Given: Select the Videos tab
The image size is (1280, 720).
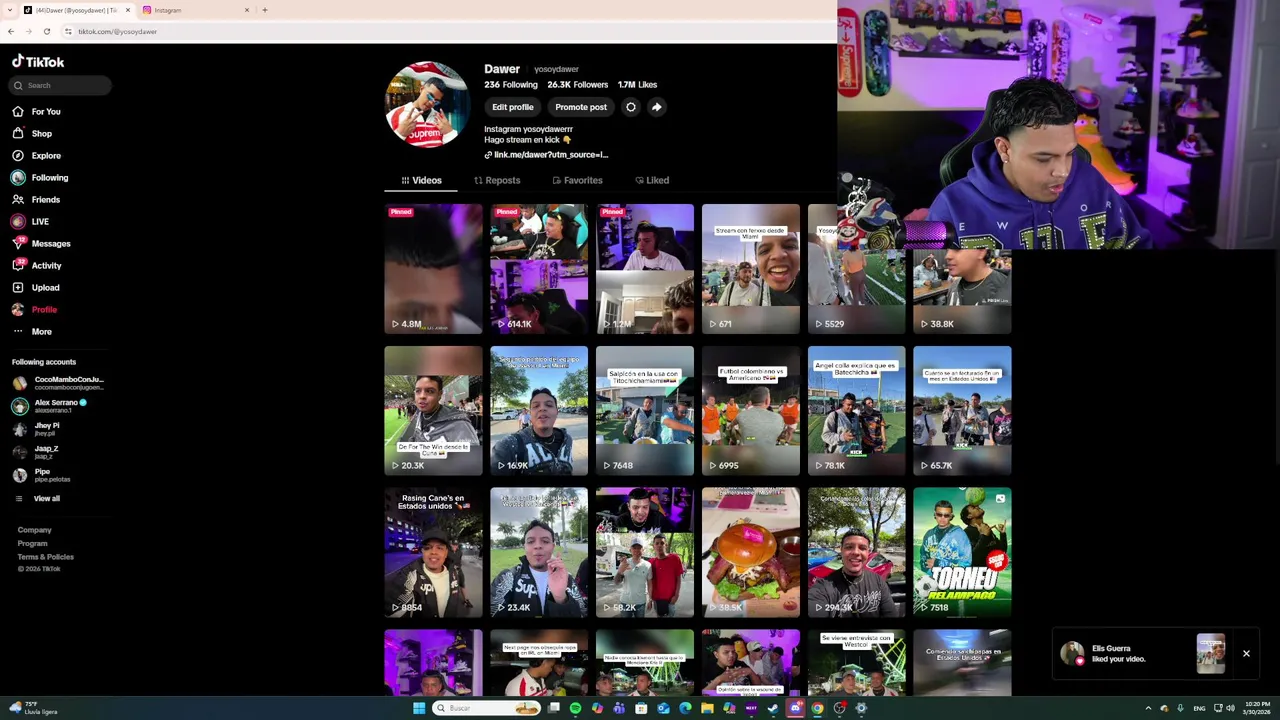Looking at the screenshot, I should [421, 180].
